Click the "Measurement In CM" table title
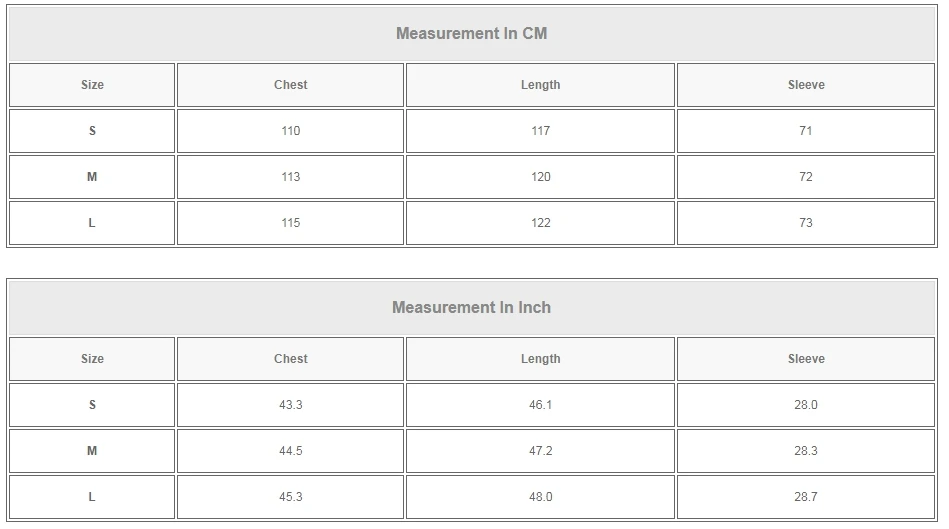The image size is (949, 529). (472, 34)
